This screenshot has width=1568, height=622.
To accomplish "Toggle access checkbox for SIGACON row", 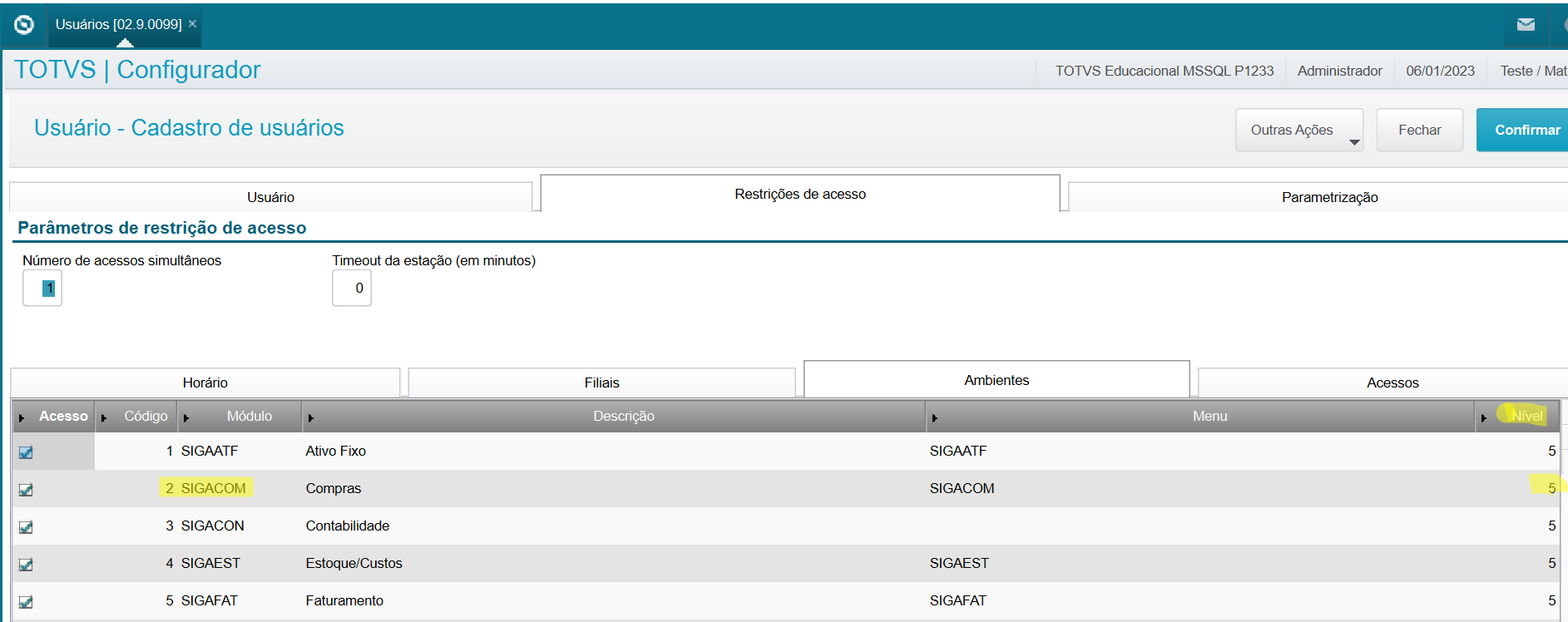I will tap(26, 527).
